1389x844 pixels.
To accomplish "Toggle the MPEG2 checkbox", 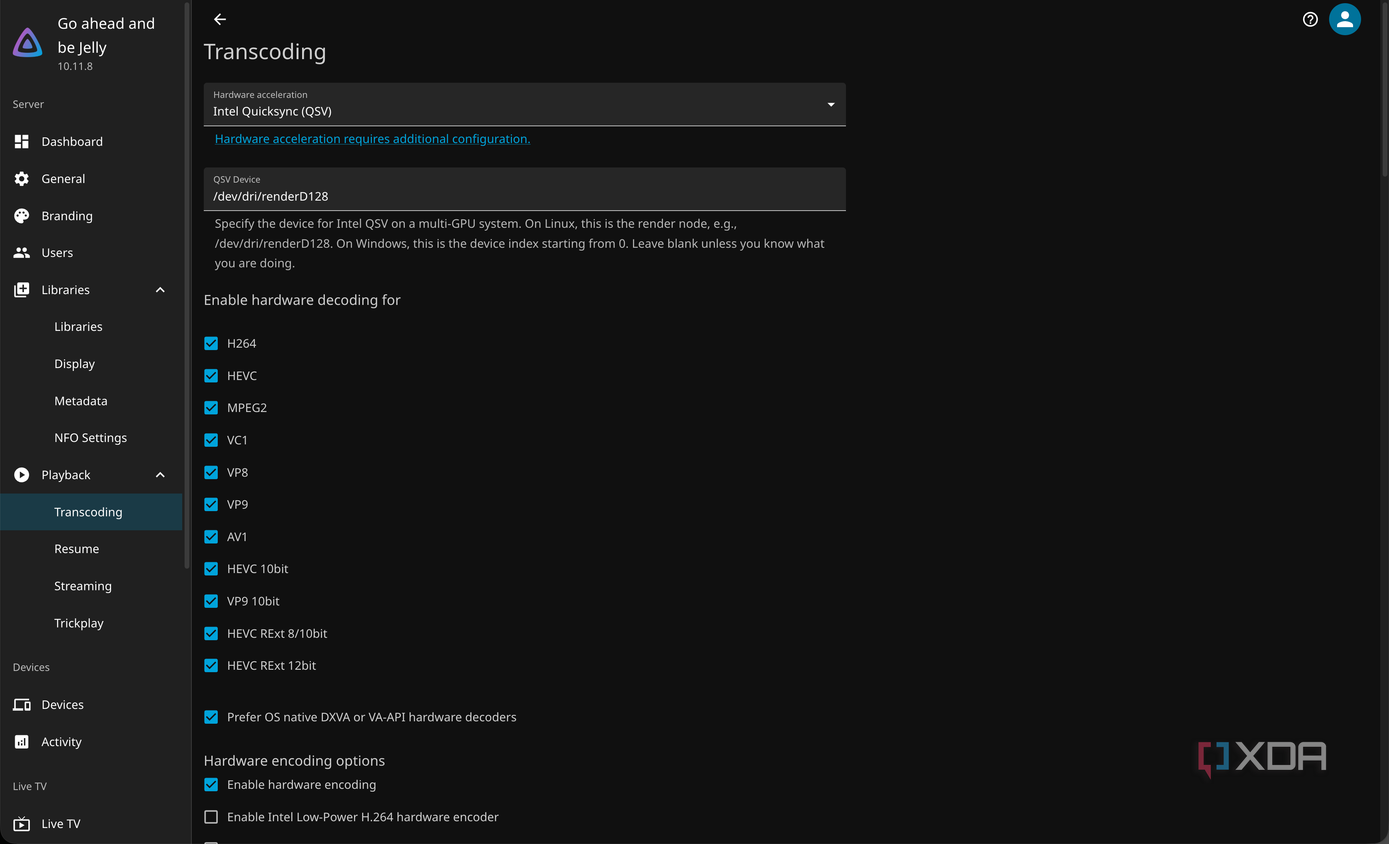I will pos(211,407).
